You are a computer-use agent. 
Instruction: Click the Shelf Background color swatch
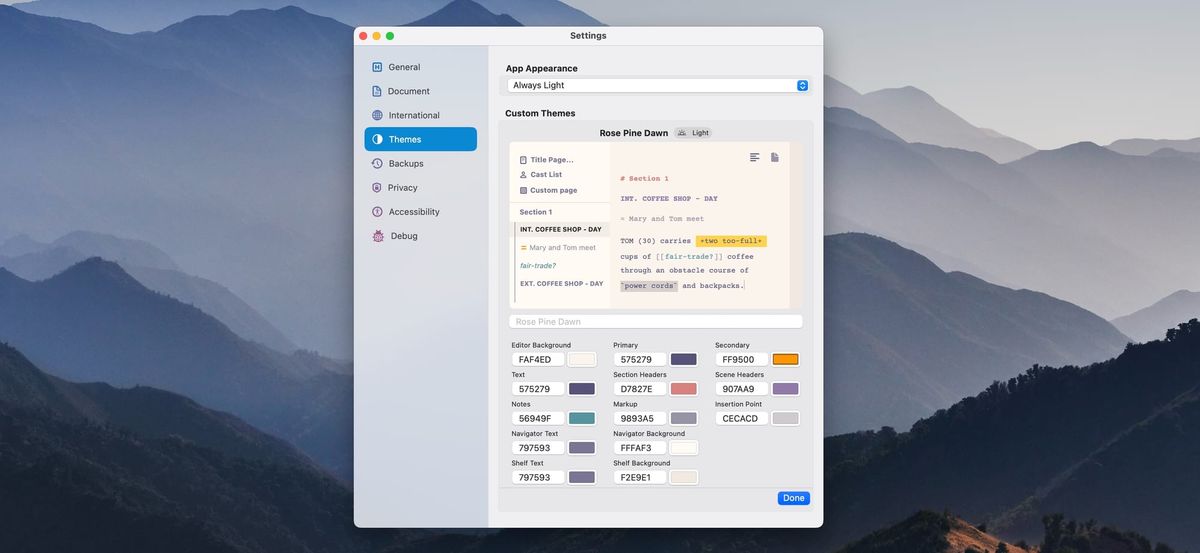(684, 477)
